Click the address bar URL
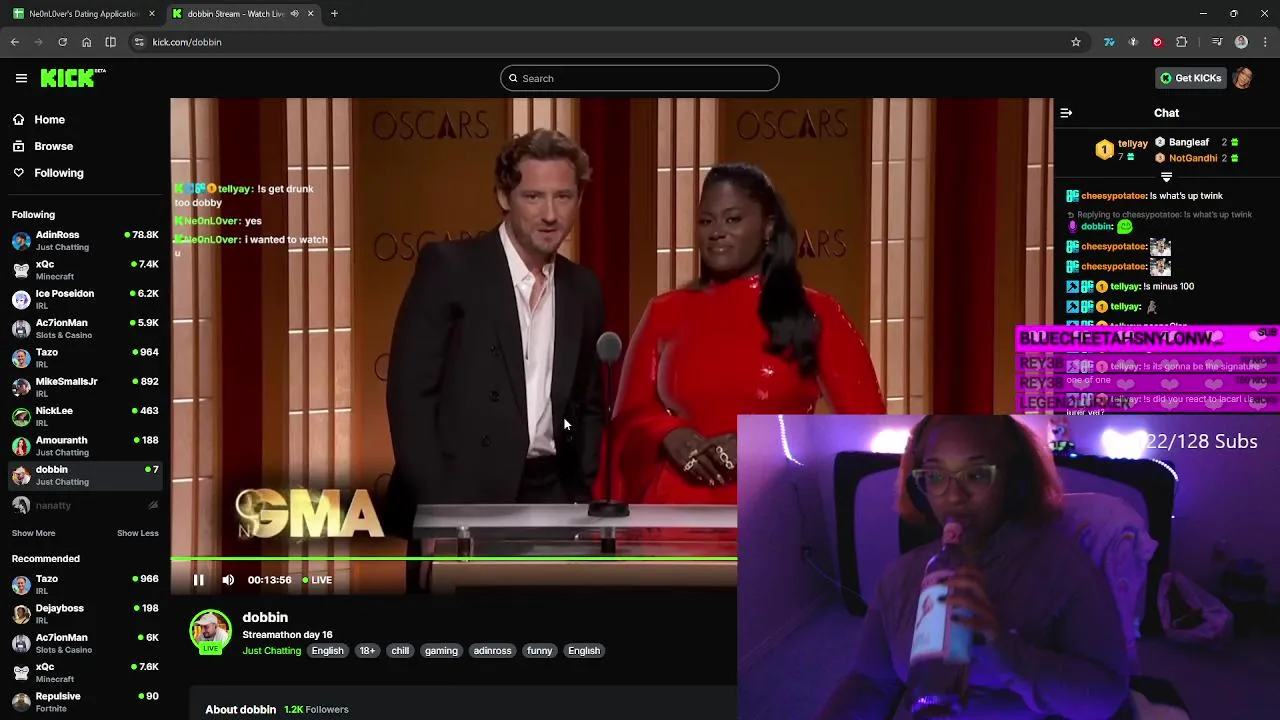 point(187,42)
